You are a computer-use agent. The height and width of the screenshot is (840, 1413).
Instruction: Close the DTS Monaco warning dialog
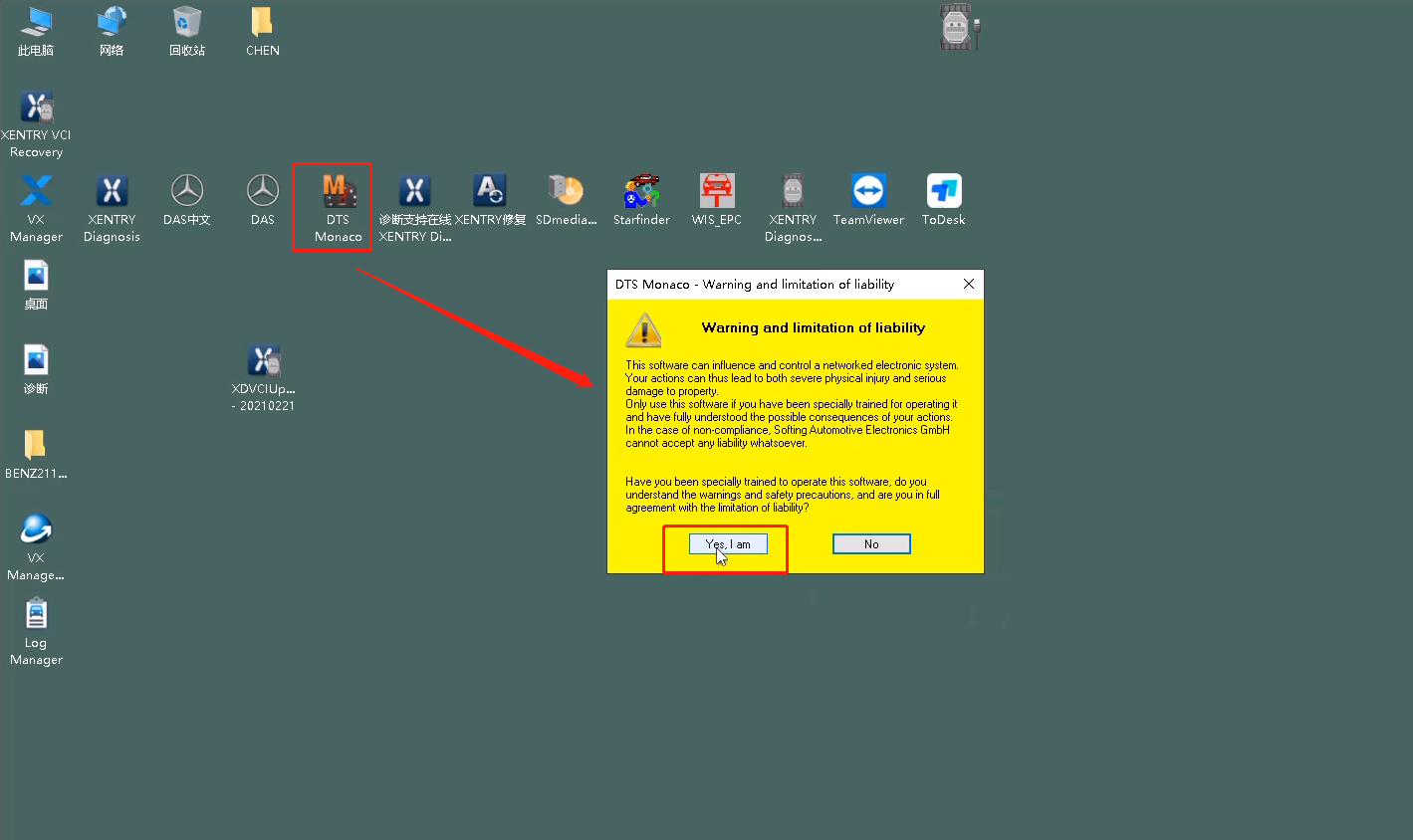point(969,284)
